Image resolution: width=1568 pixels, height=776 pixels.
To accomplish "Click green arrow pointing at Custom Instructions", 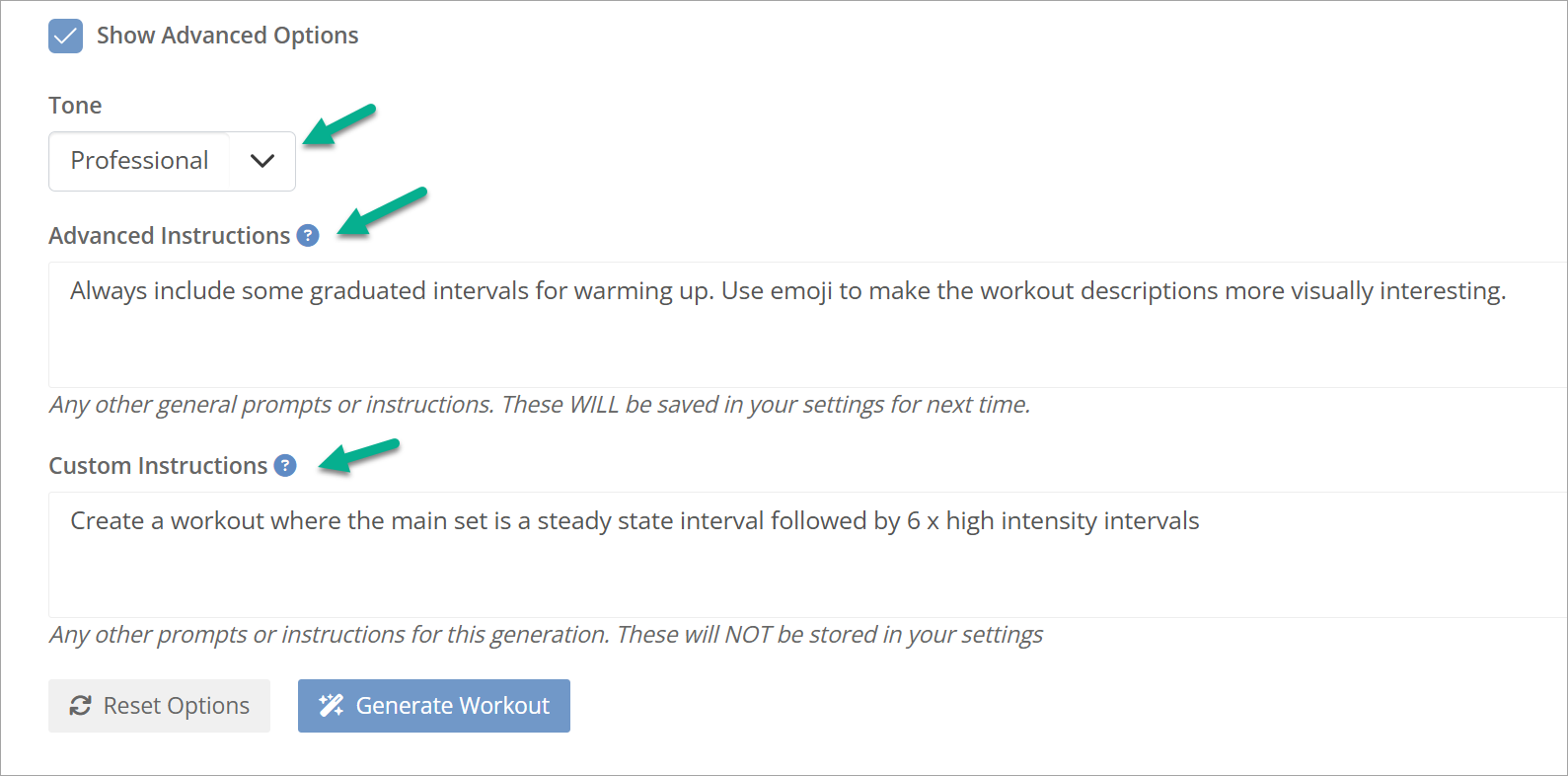I will (358, 456).
